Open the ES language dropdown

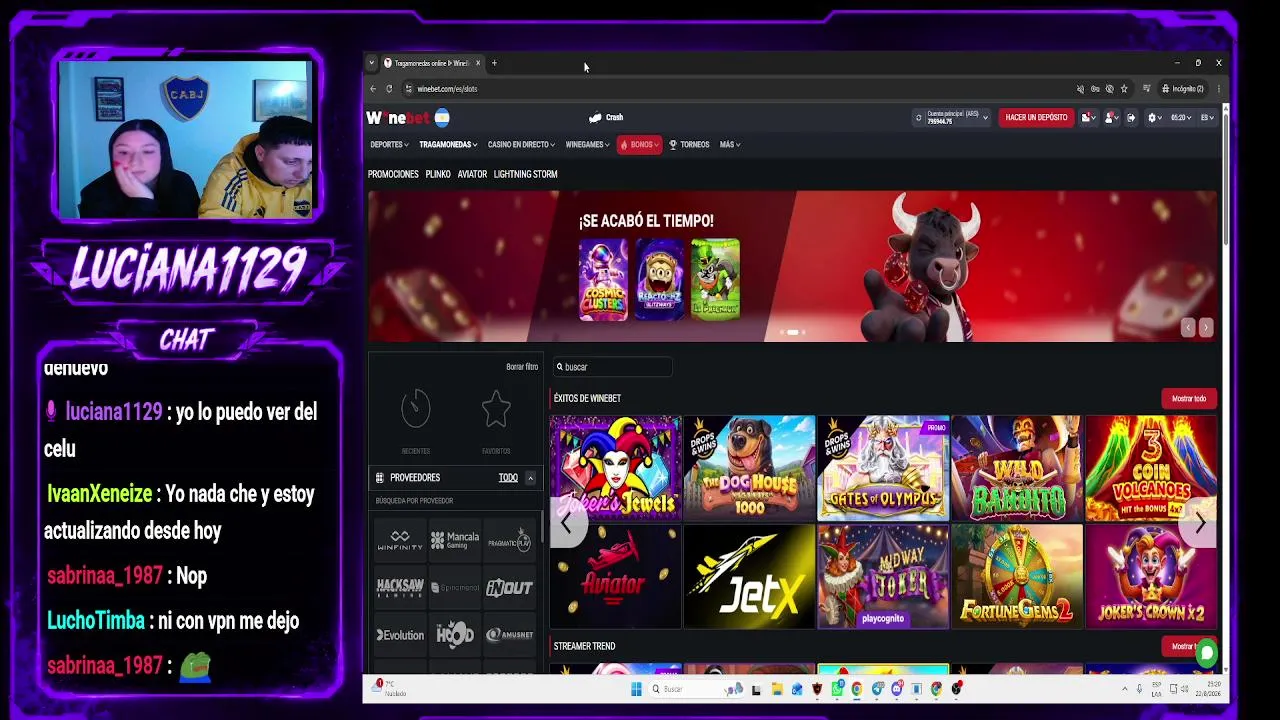(x=1207, y=117)
